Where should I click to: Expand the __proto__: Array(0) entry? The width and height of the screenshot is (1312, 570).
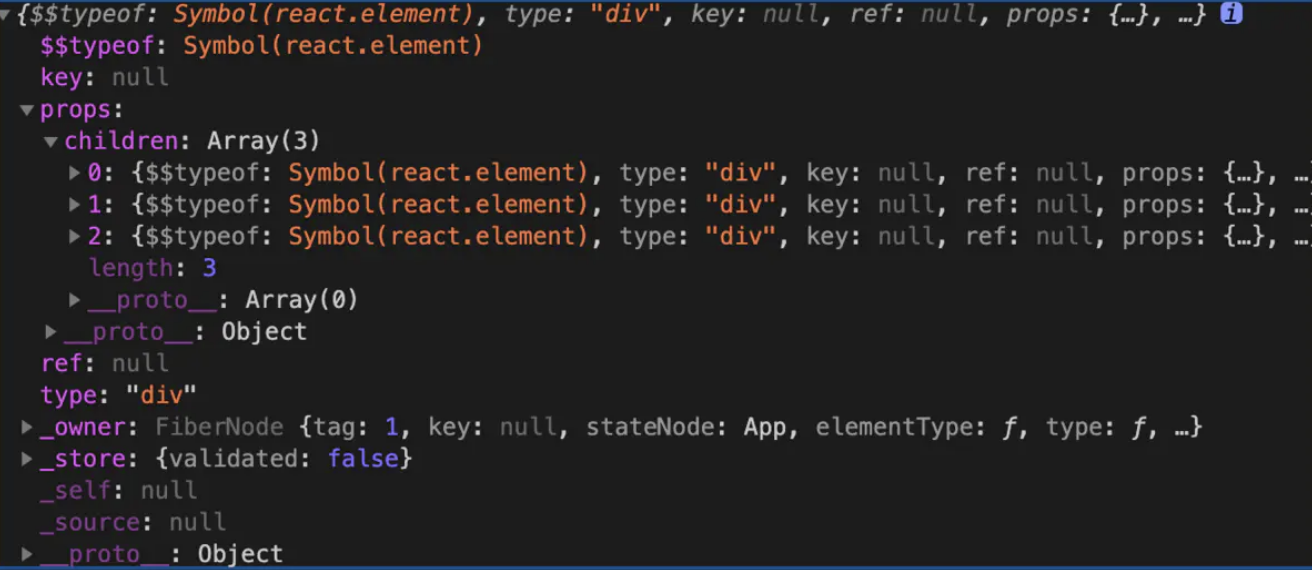(75, 300)
